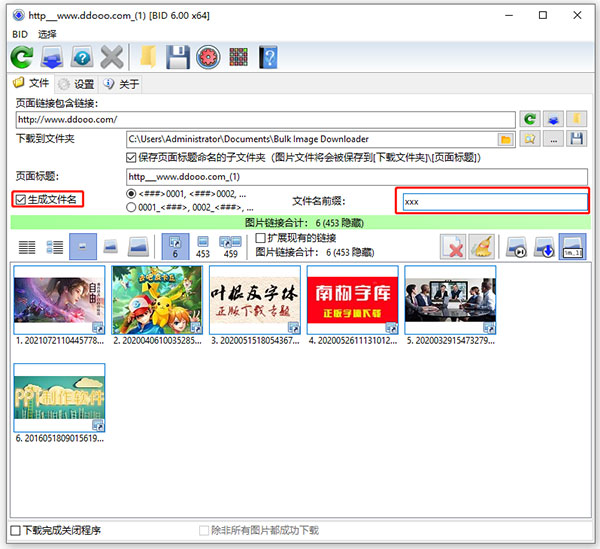
Task: Click small download icon beside URL field
Action: tap(553, 119)
